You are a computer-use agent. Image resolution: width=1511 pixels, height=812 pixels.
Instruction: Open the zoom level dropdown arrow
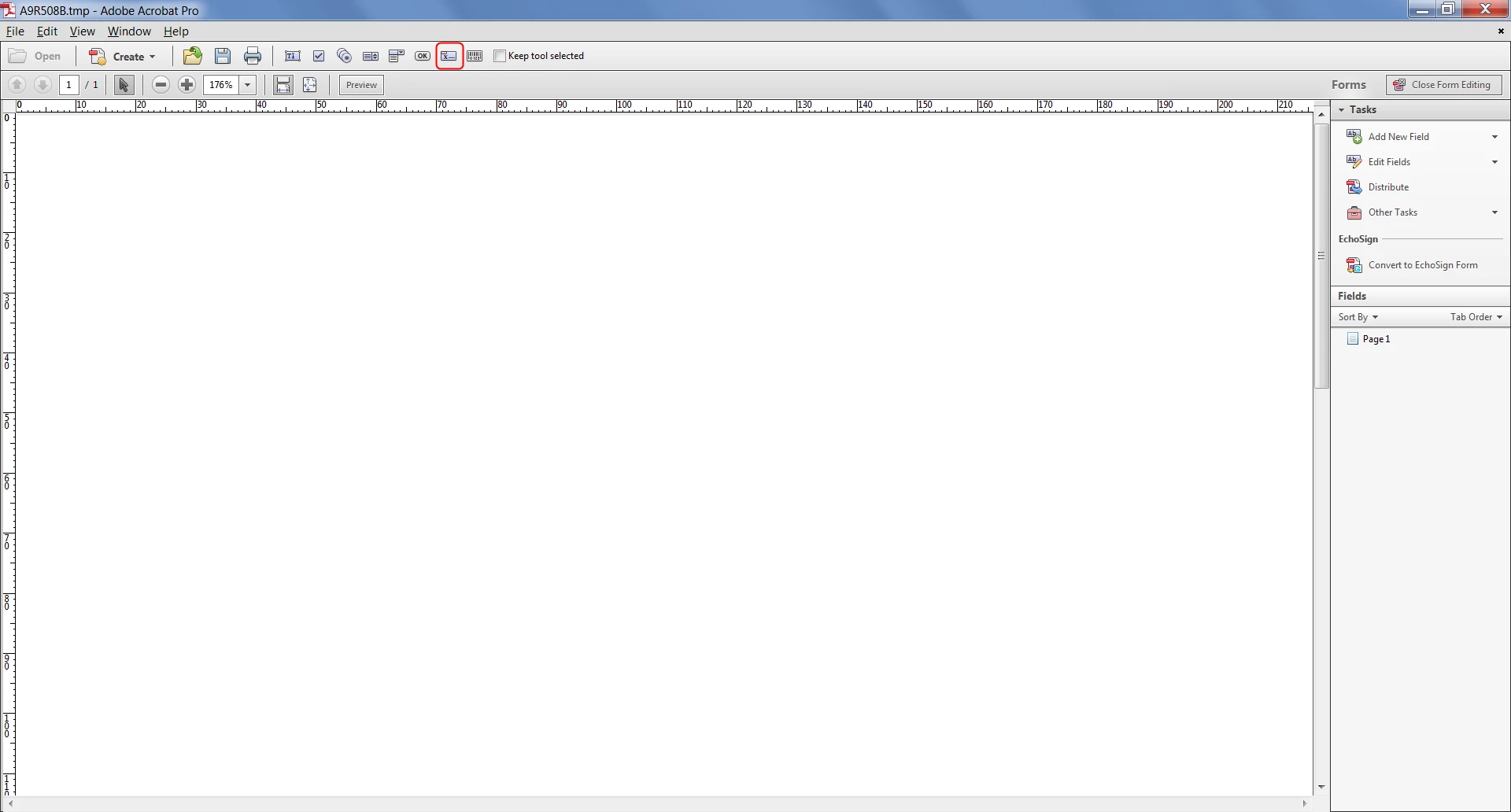(x=247, y=84)
